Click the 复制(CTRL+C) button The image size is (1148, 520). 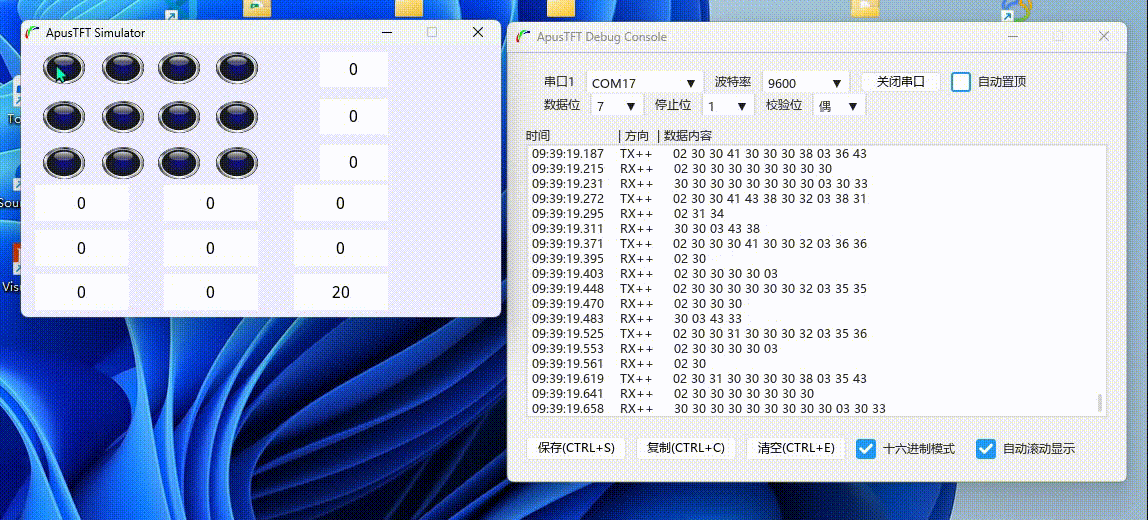click(685, 448)
